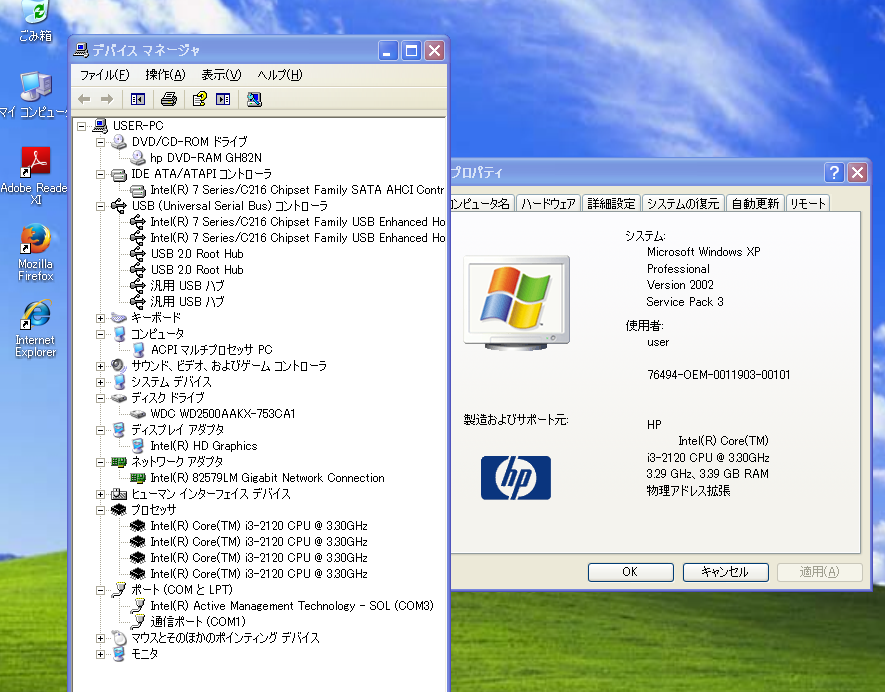Image resolution: width=885 pixels, height=692 pixels.
Task: Click the Intel(R) HD Graphics adapter icon
Action: pos(138,446)
